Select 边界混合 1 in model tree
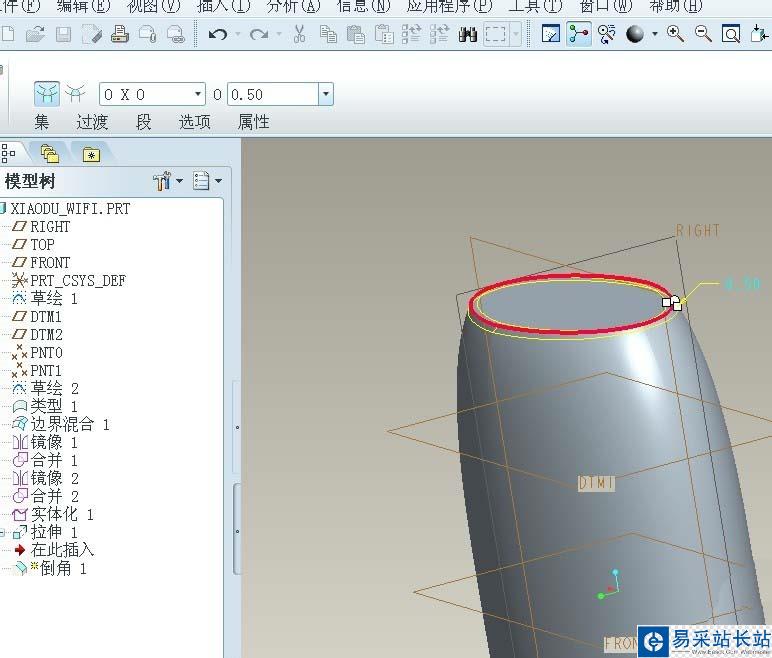Image resolution: width=772 pixels, height=658 pixels. click(x=69, y=424)
